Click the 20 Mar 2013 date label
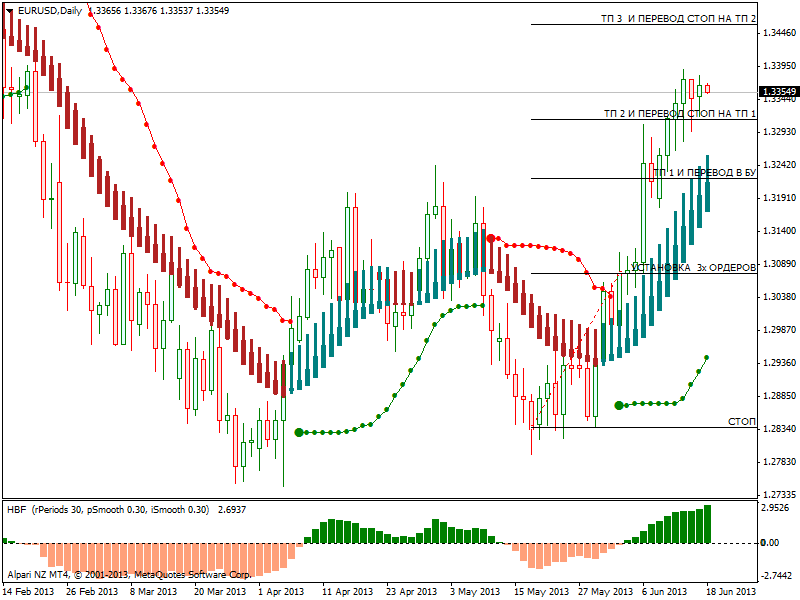The width and height of the screenshot is (800, 600). [220, 592]
